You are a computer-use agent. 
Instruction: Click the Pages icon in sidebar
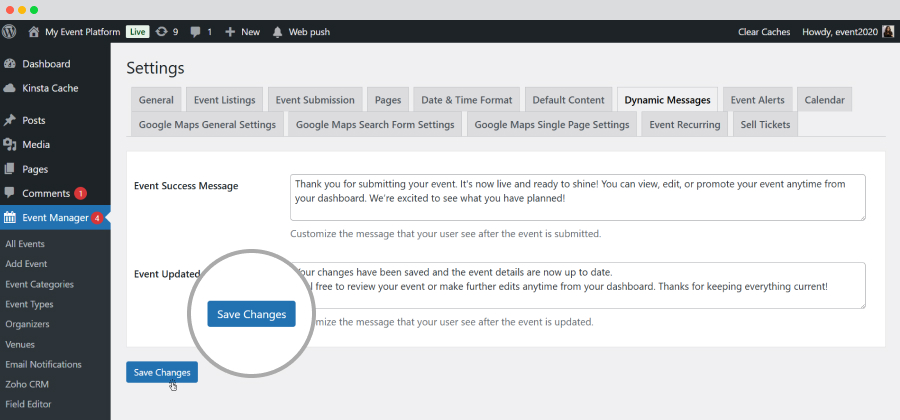click(x=9, y=169)
